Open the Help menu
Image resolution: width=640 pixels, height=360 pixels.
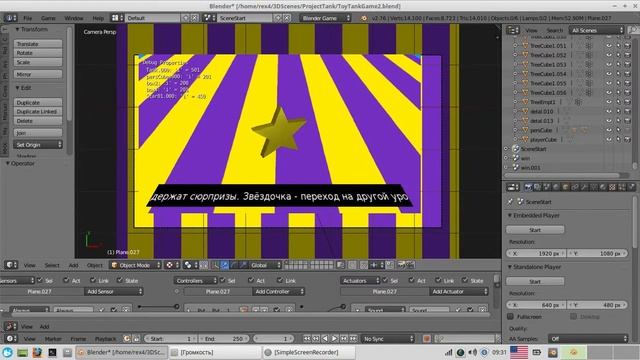pos(98,18)
